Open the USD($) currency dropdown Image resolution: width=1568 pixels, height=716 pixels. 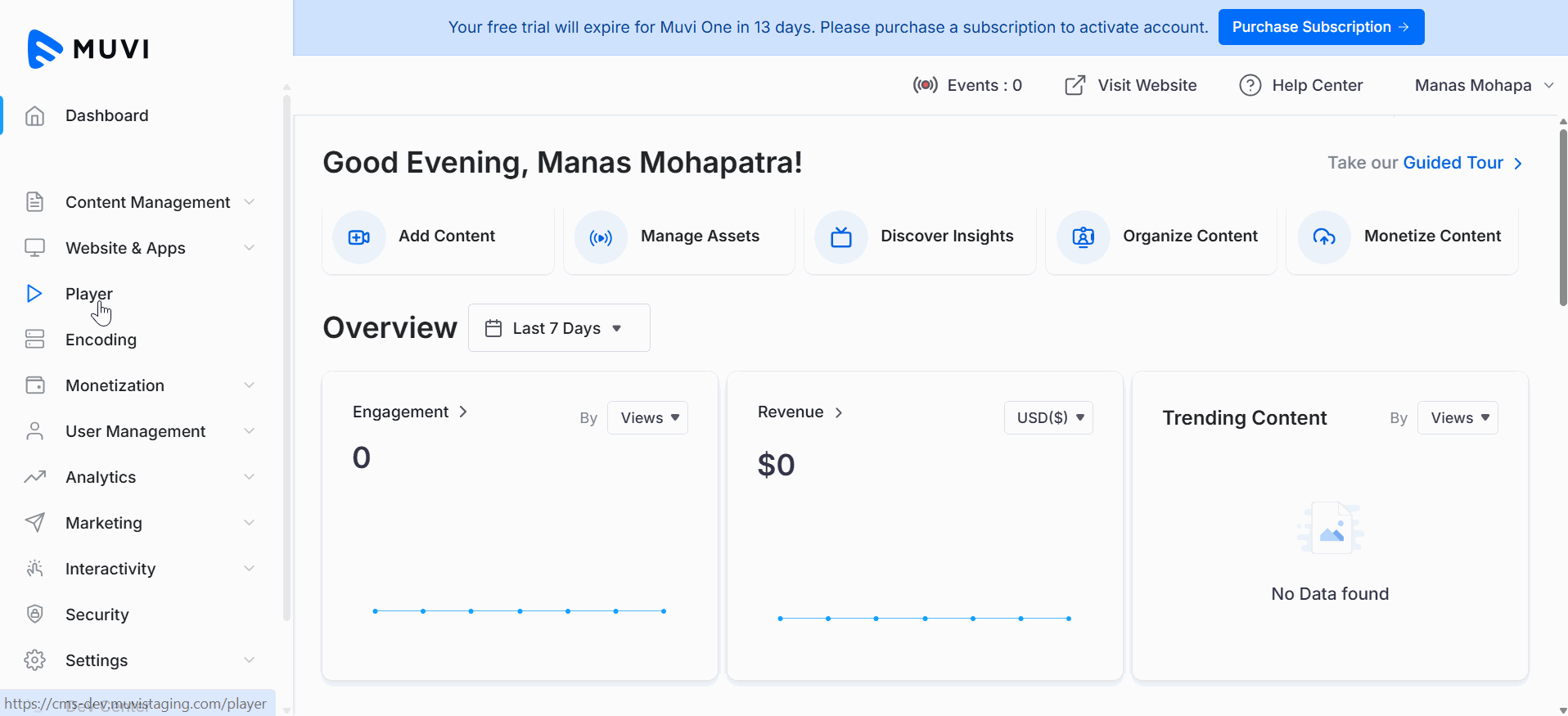(1048, 418)
